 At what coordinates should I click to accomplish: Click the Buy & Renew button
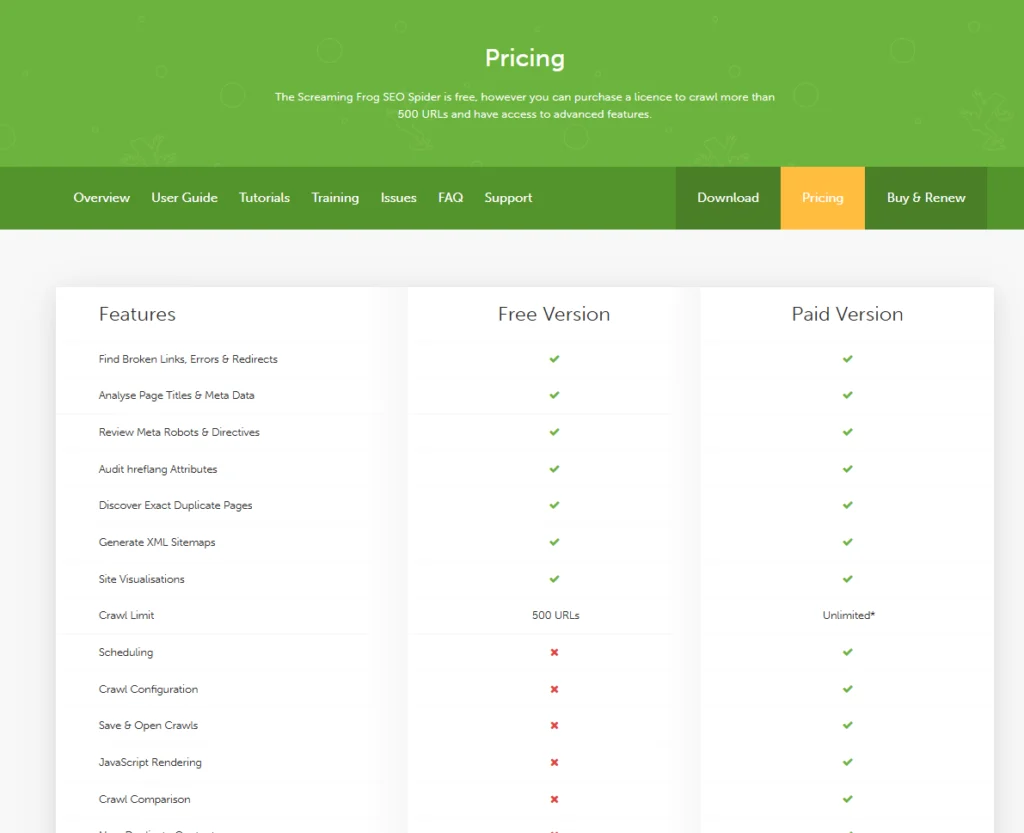pos(926,198)
